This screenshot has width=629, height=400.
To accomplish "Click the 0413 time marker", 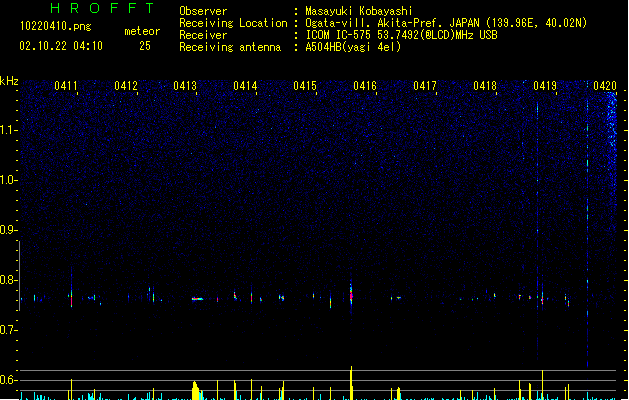I will (185, 86).
